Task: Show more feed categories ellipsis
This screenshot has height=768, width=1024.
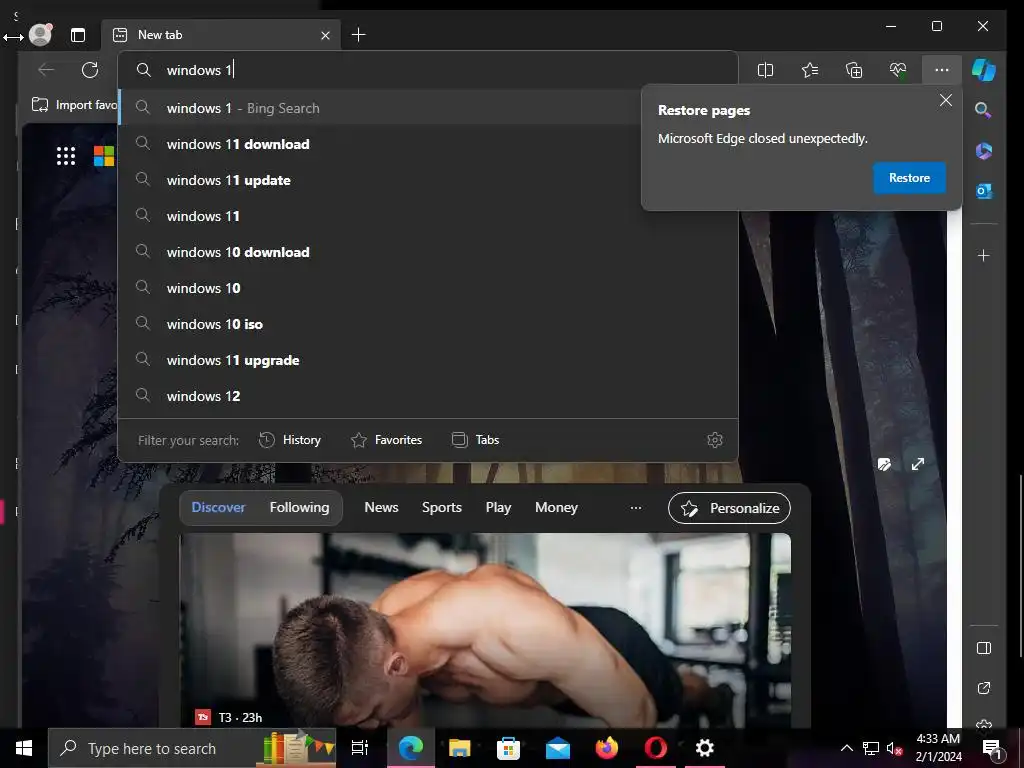Action: coord(635,507)
